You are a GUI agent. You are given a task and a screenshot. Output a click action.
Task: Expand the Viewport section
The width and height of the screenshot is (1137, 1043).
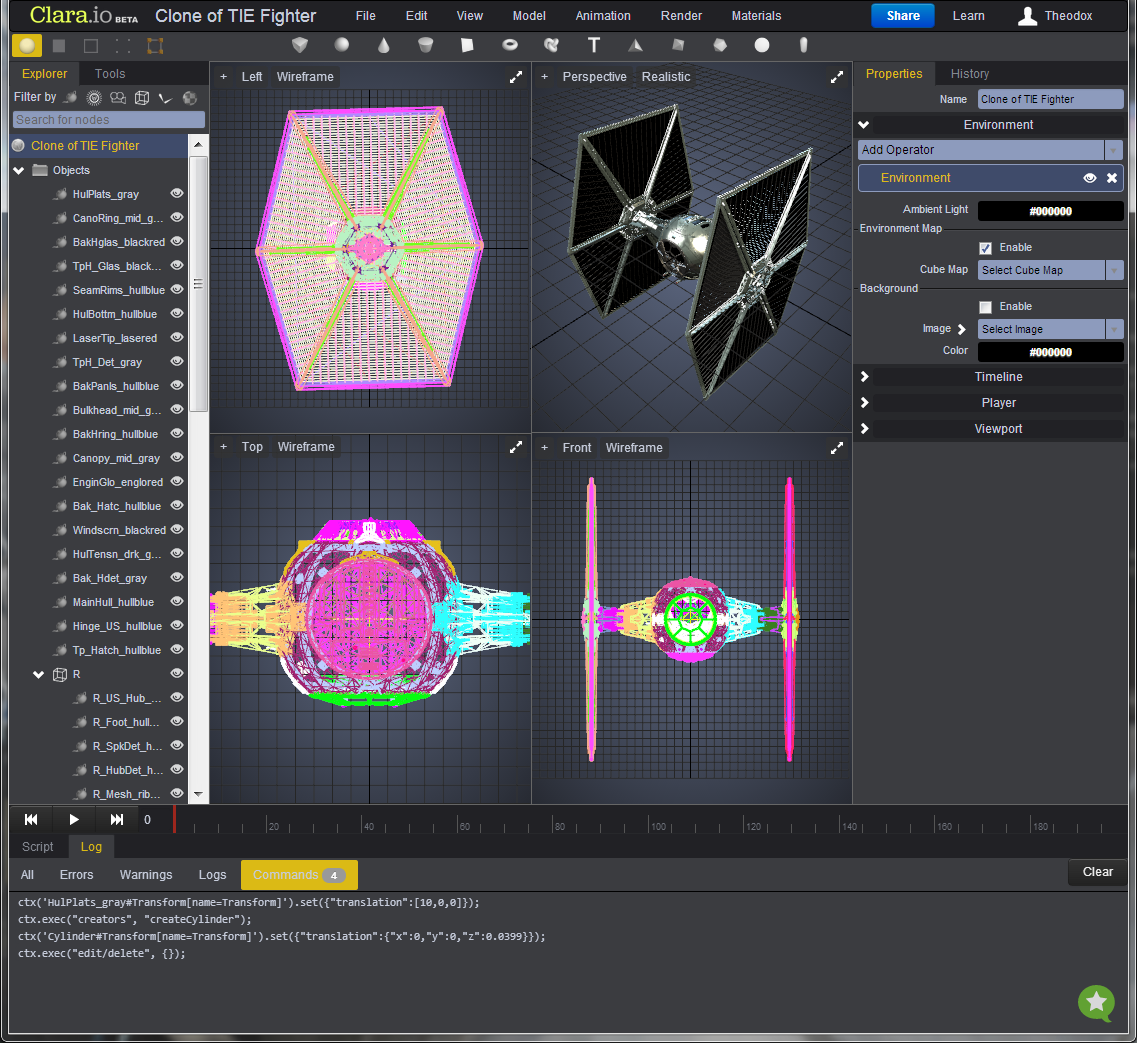(x=864, y=429)
